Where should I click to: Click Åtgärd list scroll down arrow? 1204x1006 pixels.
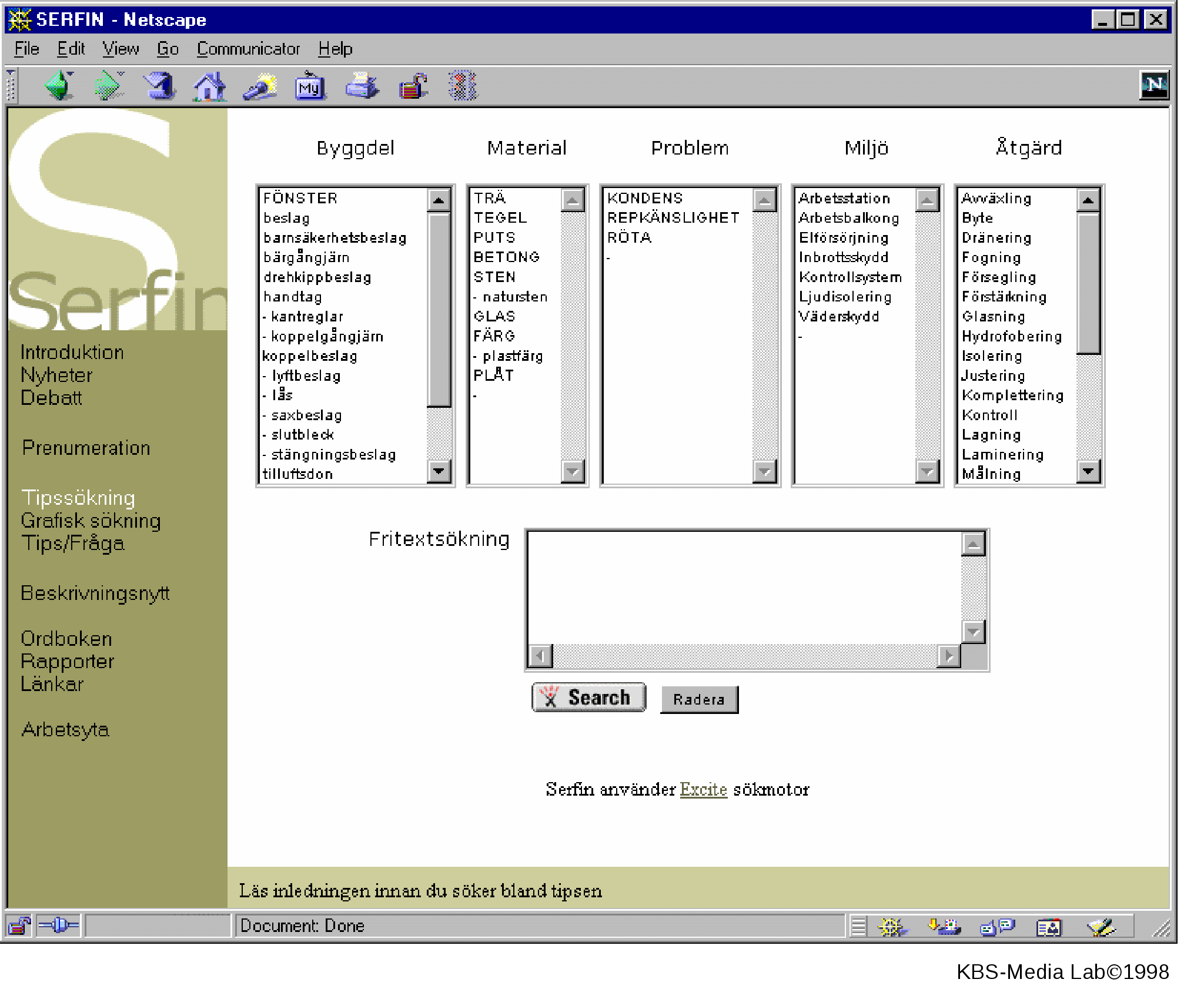(1088, 471)
